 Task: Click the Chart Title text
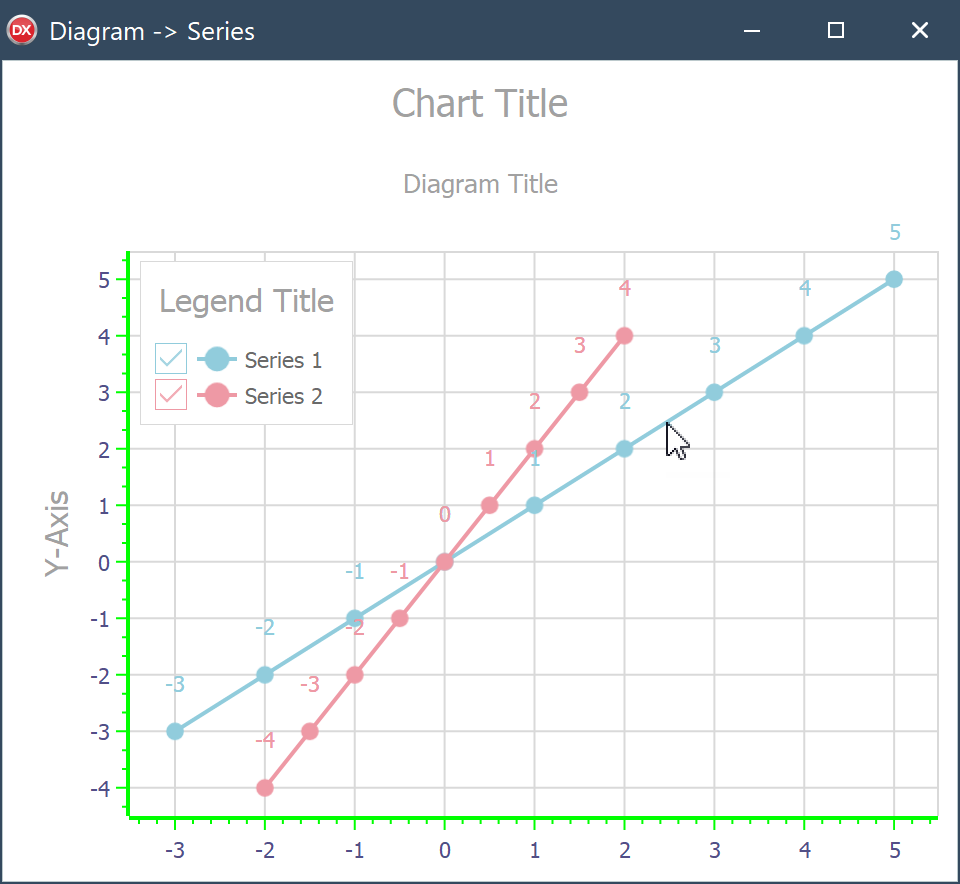click(480, 103)
